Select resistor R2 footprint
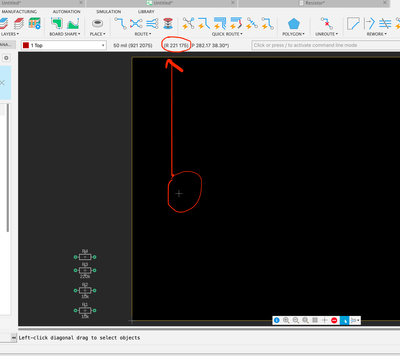 (x=85, y=290)
